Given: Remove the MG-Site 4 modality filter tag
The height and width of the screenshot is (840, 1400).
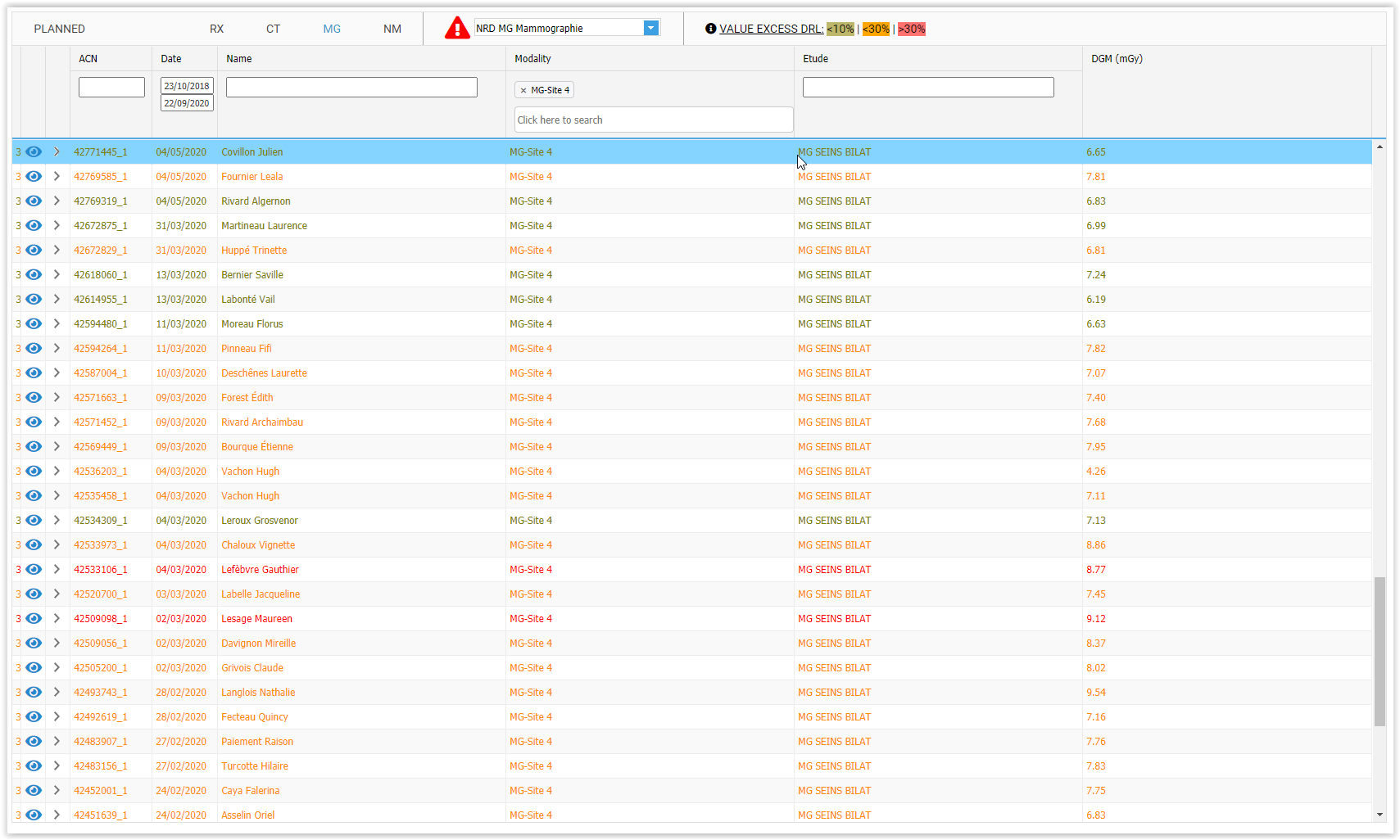Looking at the screenshot, I should pyautogui.click(x=523, y=91).
